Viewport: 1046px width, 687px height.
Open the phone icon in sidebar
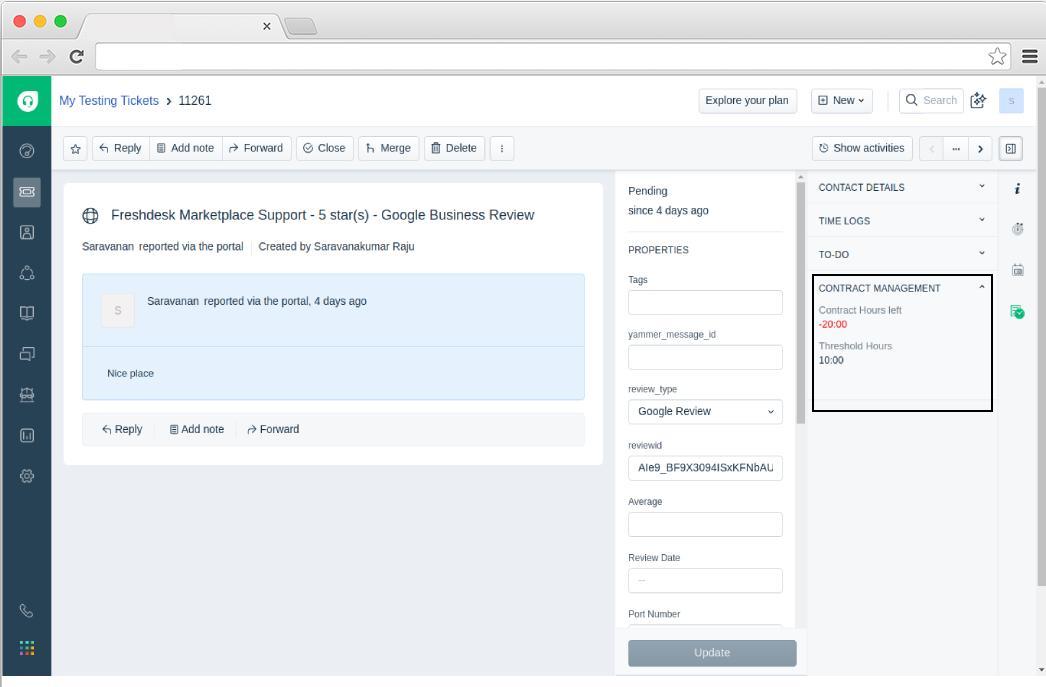[26, 610]
